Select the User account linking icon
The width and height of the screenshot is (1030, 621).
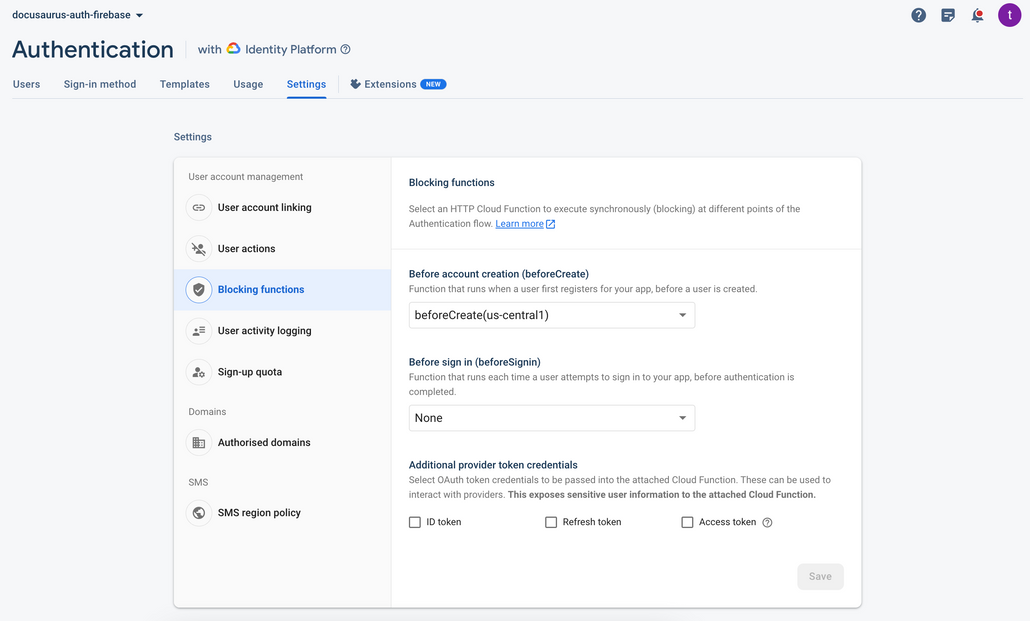[199, 207]
